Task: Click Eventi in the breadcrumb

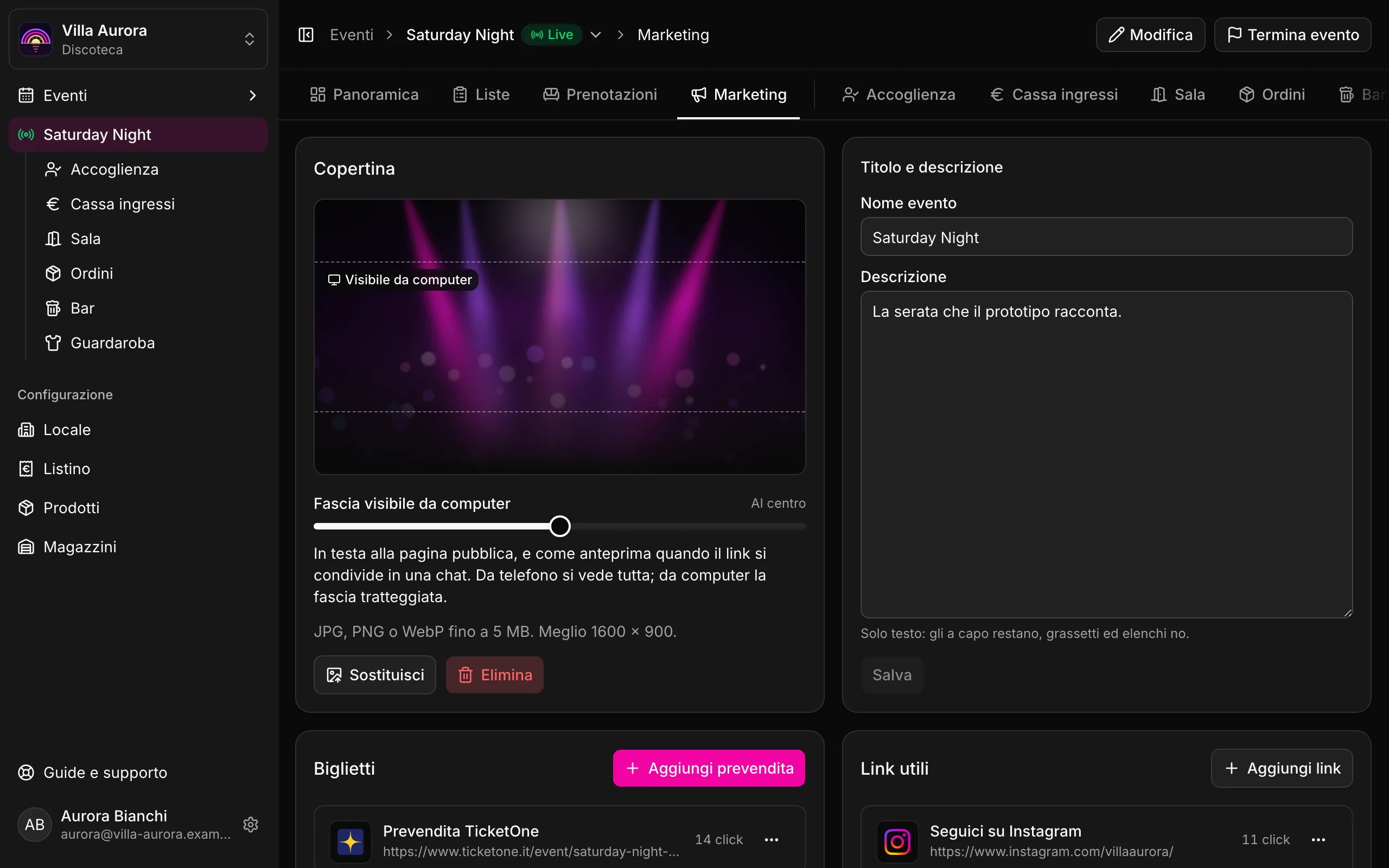Action: [351, 35]
